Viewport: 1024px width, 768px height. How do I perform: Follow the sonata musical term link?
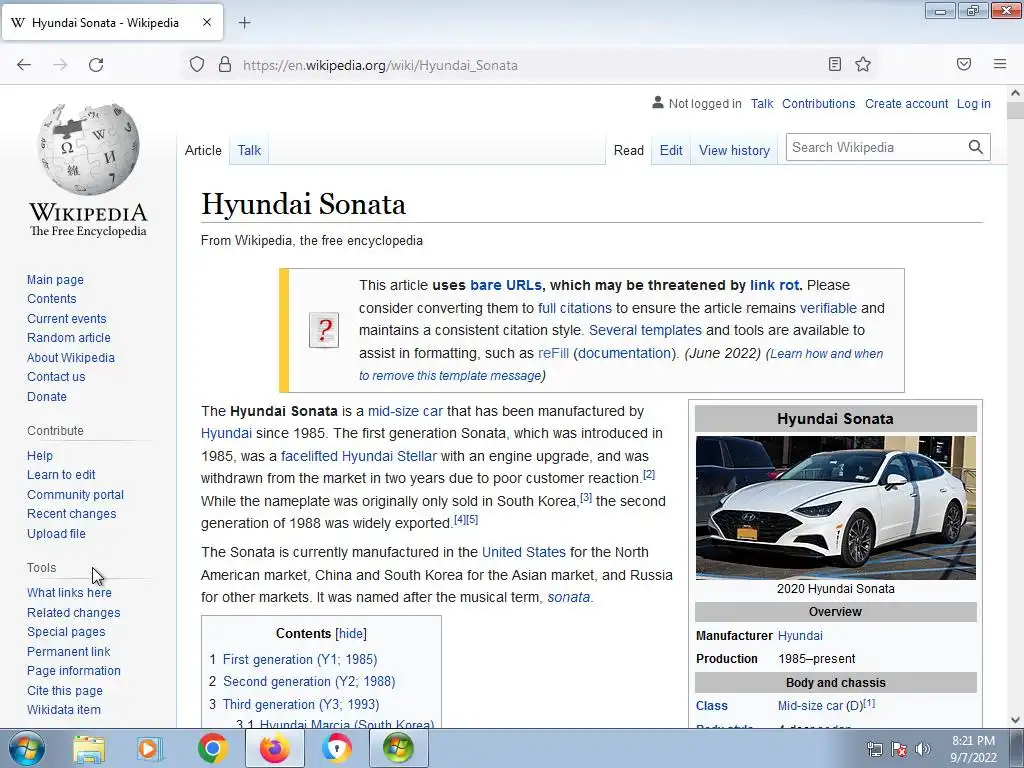568,597
